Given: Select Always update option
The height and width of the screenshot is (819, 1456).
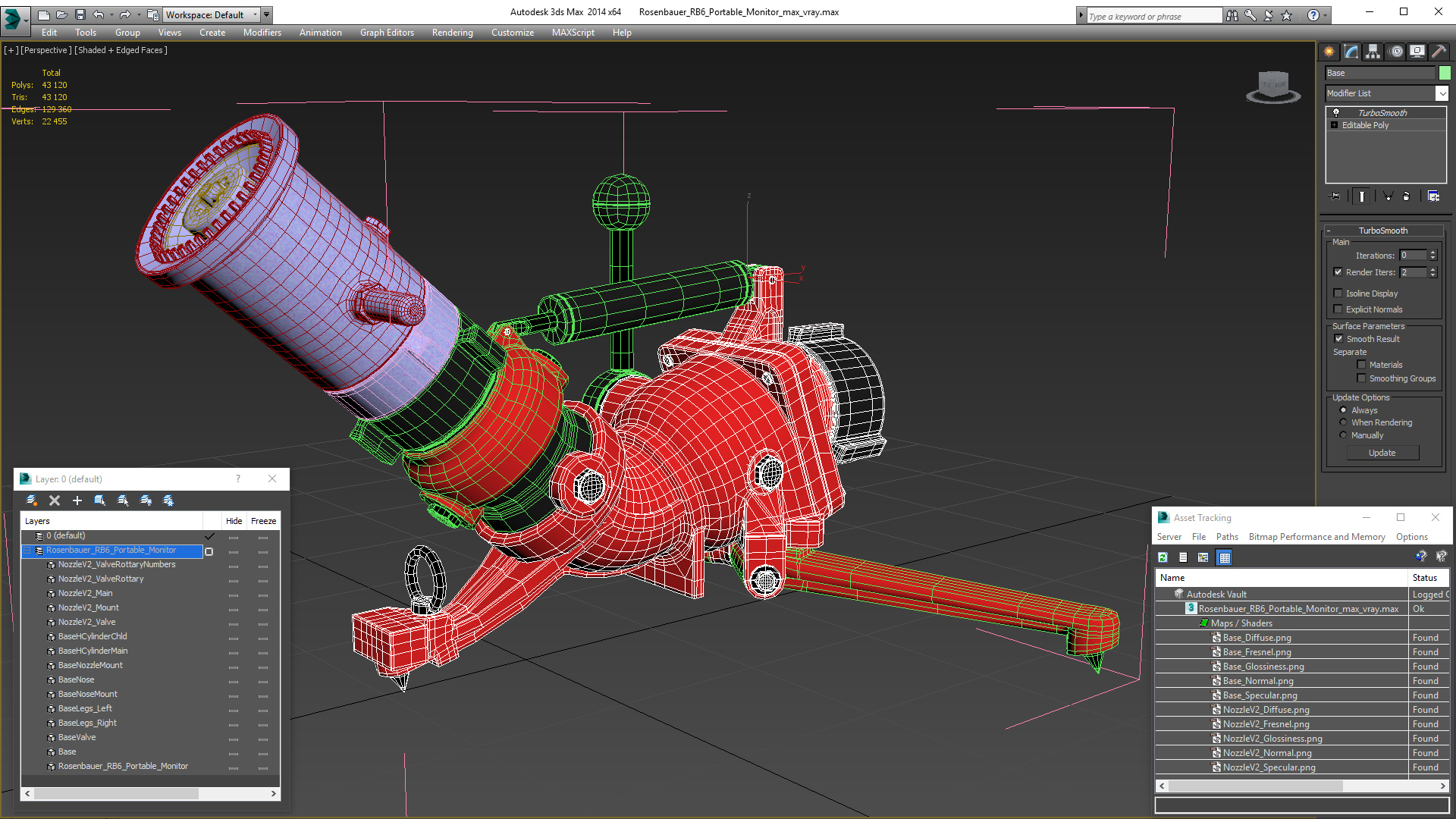Looking at the screenshot, I should point(1343,410).
